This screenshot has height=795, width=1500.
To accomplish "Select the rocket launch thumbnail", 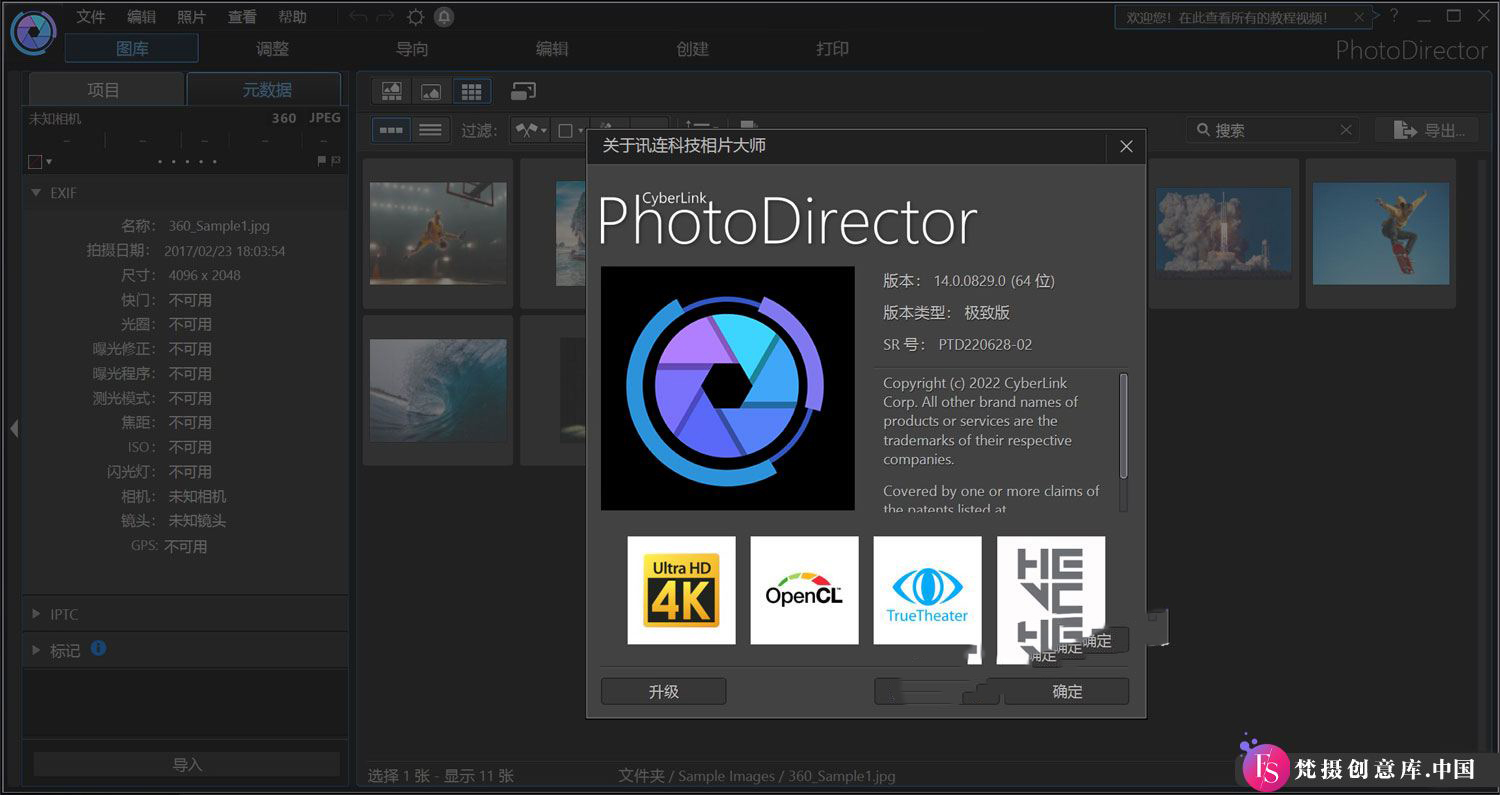I will [1224, 233].
